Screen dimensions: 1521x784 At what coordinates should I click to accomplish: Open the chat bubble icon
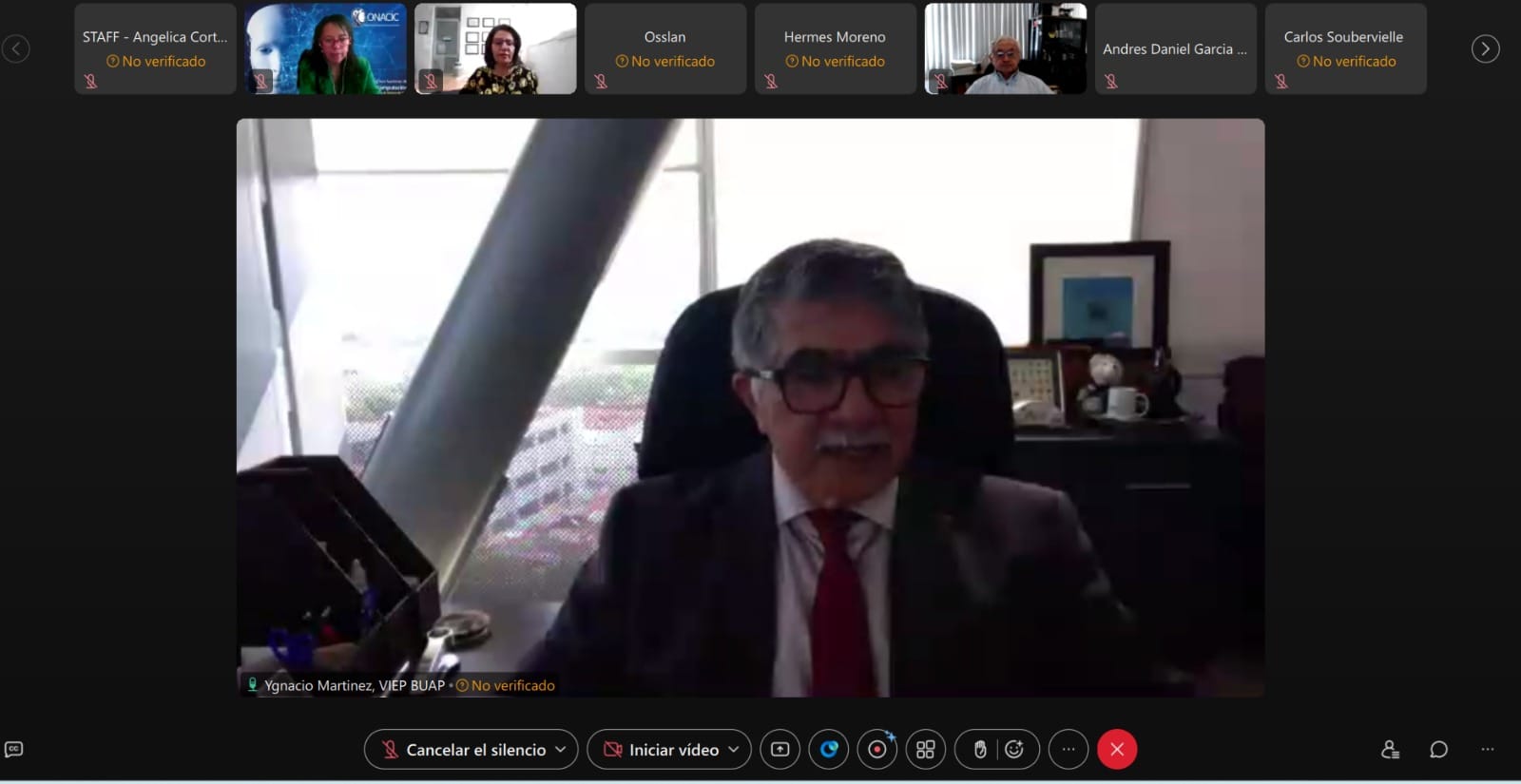tap(1439, 750)
